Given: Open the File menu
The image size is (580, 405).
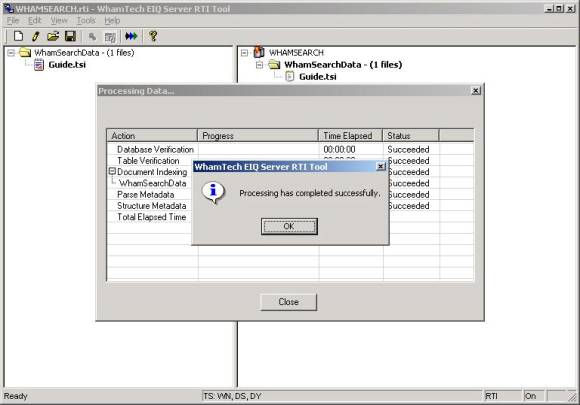Looking at the screenshot, I should [x=13, y=21].
